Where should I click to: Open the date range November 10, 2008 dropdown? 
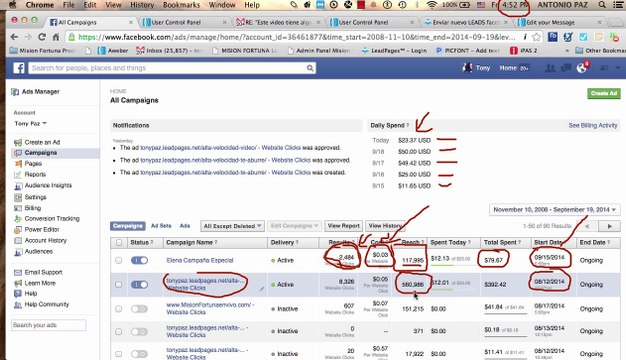(x=555, y=210)
